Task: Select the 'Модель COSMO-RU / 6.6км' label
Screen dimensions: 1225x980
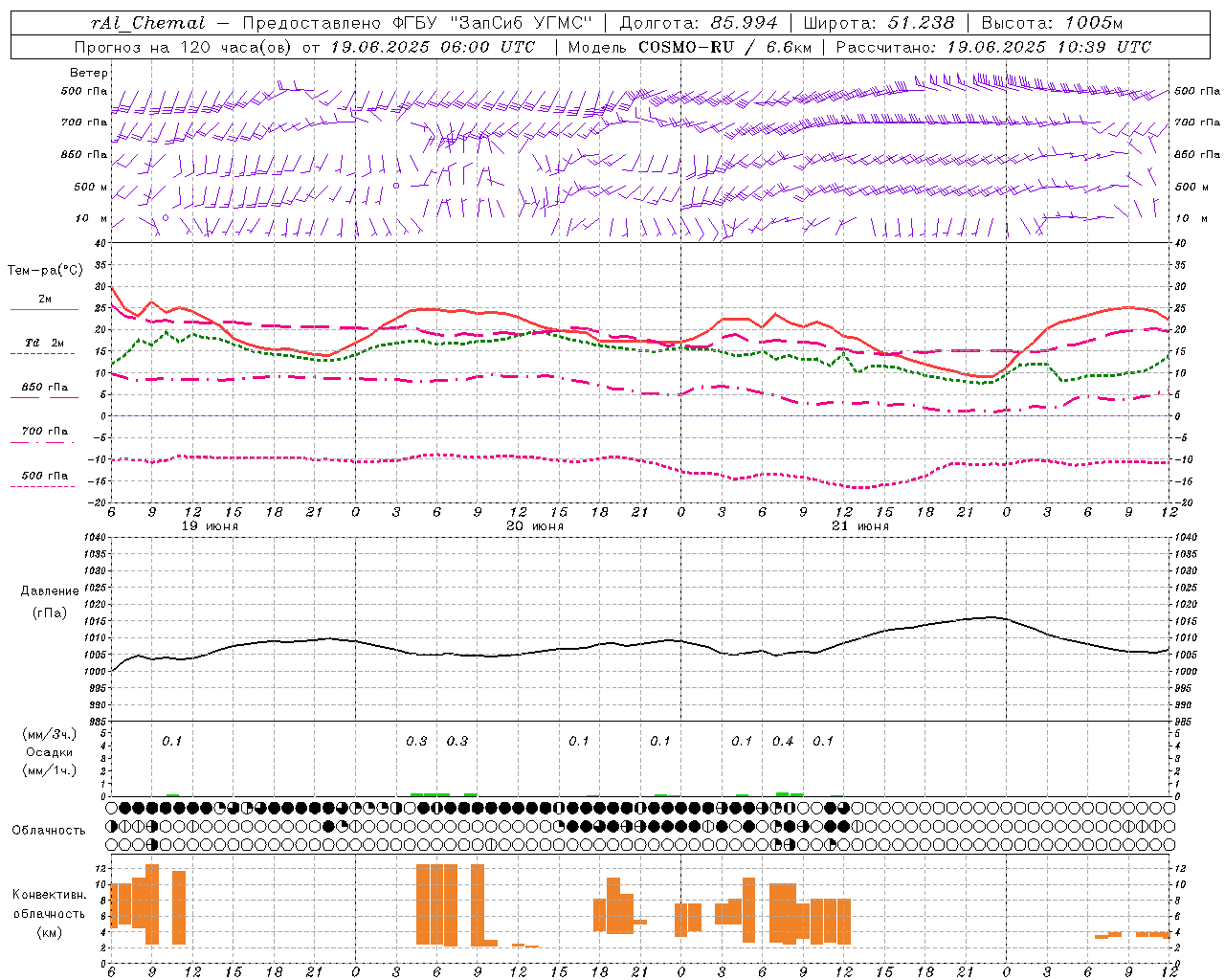Action: click(689, 47)
